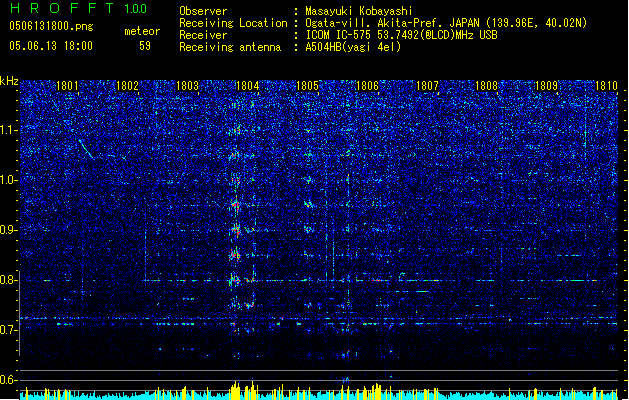The height and width of the screenshot is (400, 629).
Task: Click the 0.6 kHz axis label
Action: [9, 380]
